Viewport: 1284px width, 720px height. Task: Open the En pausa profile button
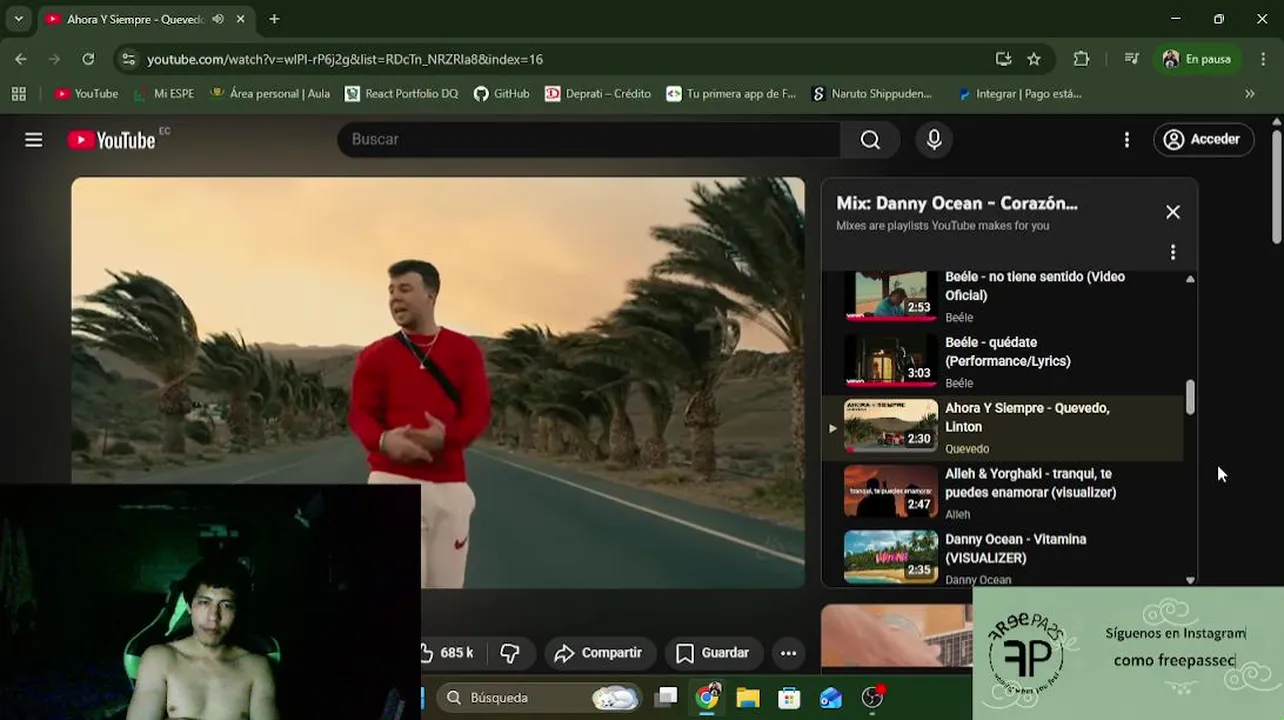tap(1197, 59)
